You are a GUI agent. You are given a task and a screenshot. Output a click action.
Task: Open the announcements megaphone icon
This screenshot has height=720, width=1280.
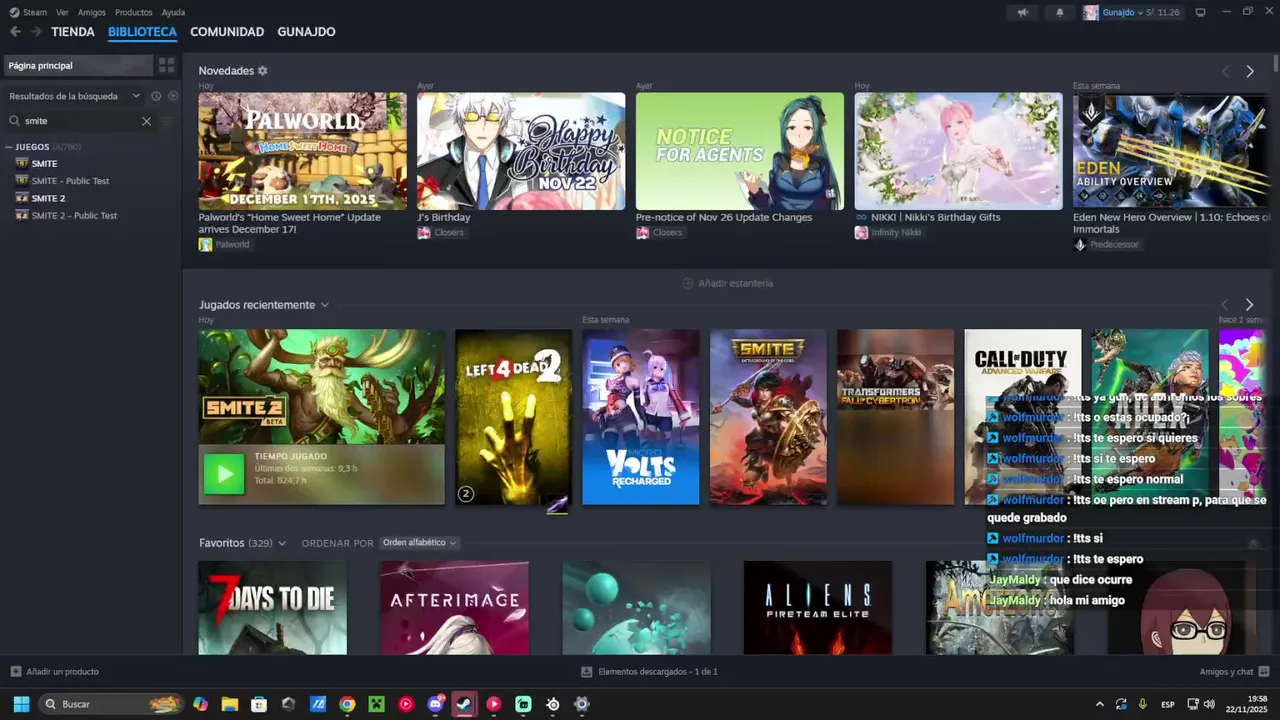pyautogui.click(x=1022, y=12)
